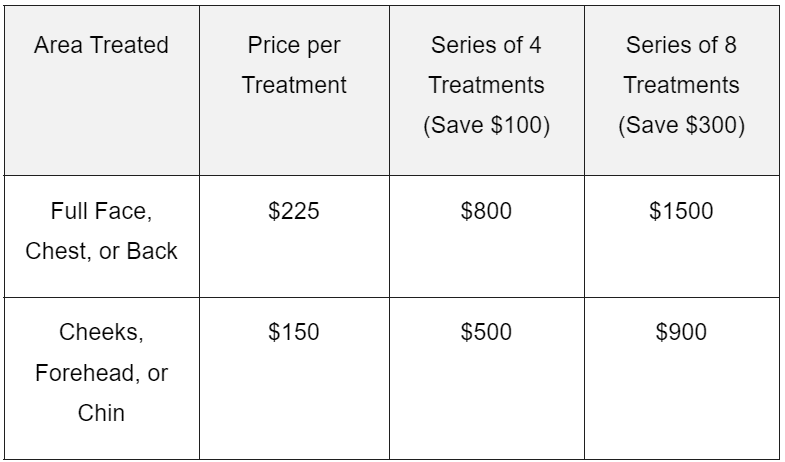Image resolution: width=785 pixels, height=462 pixels.
Task: Select the 'Series of 8' header text
Action: (x=681, y=45)
